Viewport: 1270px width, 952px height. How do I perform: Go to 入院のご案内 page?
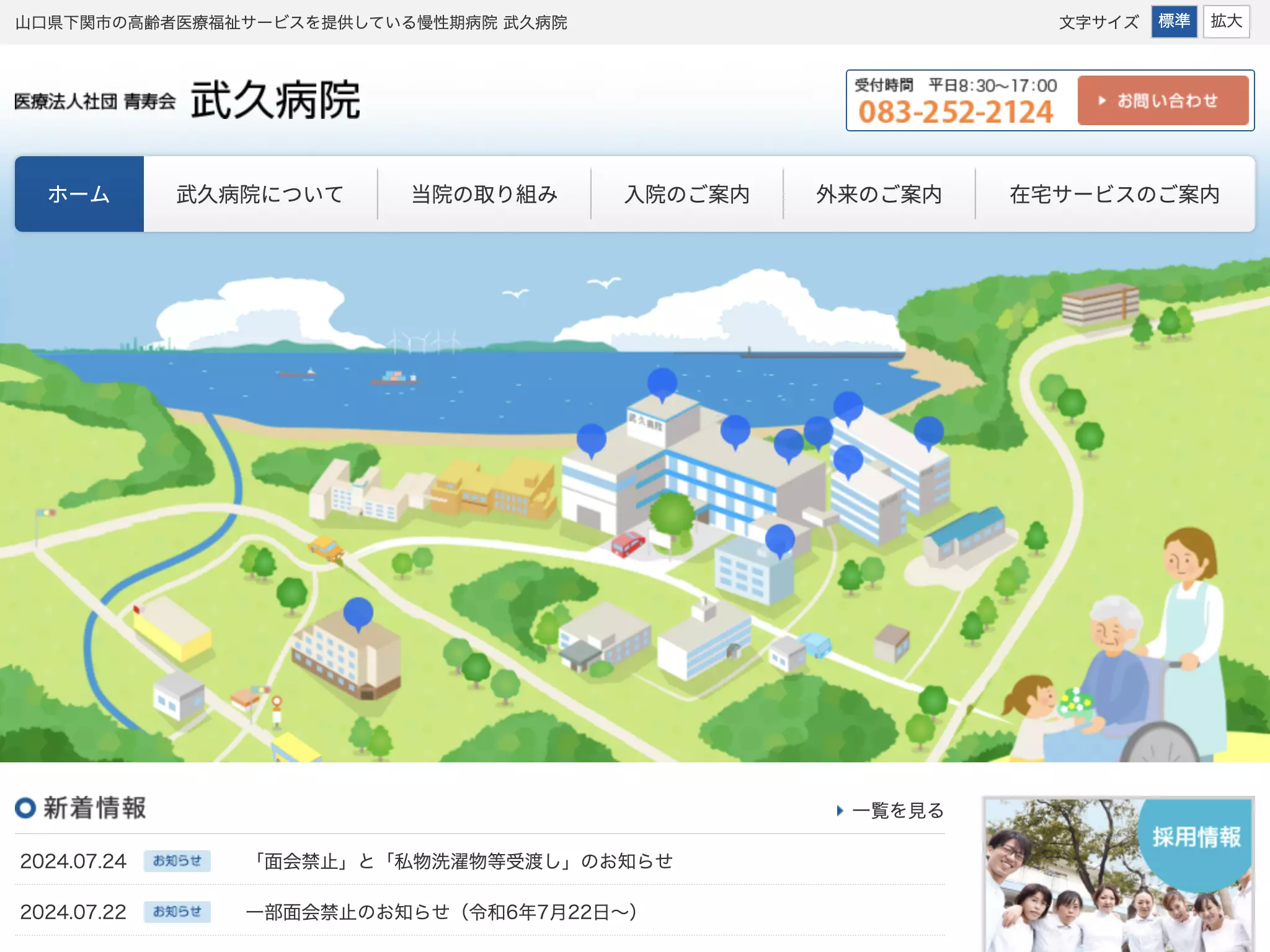(x=687, y=194)
